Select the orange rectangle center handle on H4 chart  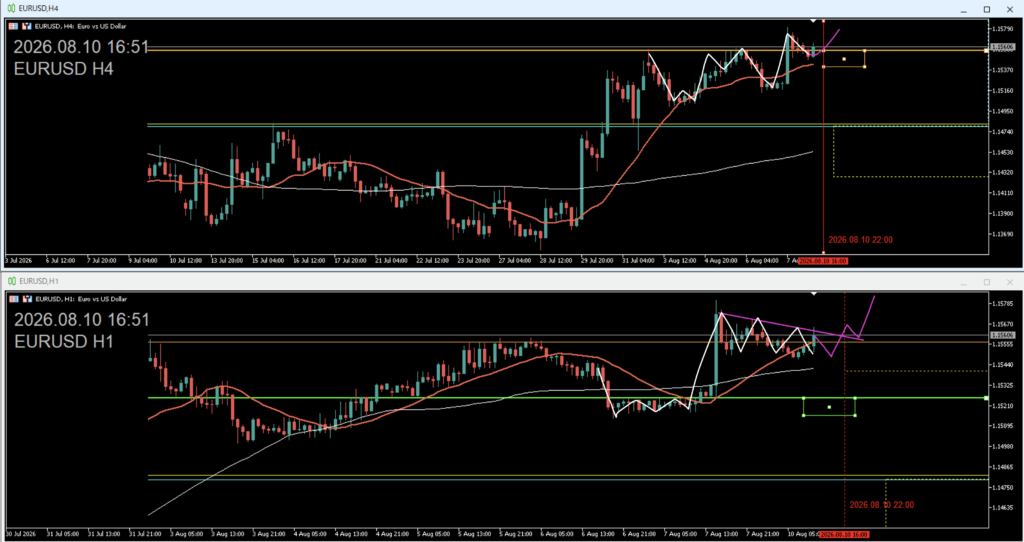point(844,59)
